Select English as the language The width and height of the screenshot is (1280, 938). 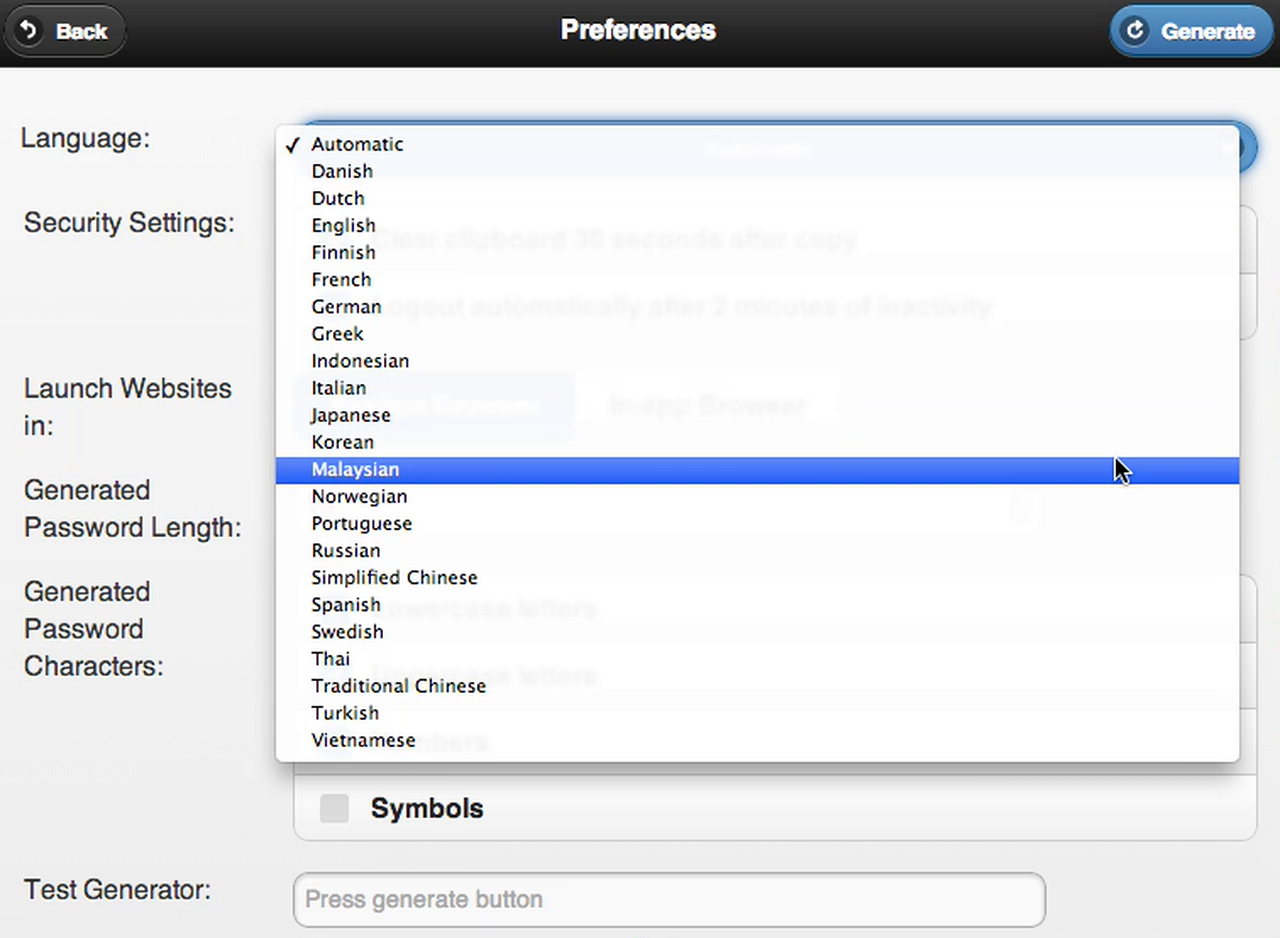[343, 225]
